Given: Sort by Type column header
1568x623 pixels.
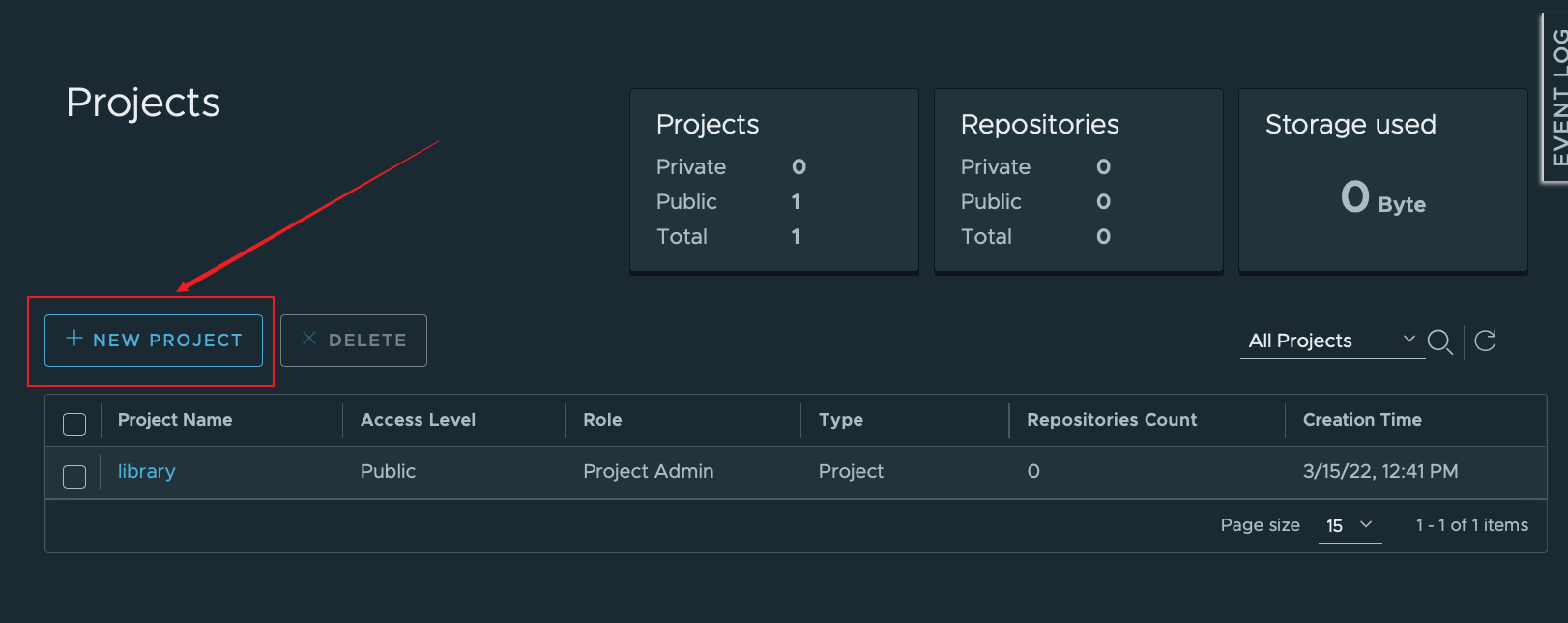Looking at the screenshot, I should click(x=840, y=420).
